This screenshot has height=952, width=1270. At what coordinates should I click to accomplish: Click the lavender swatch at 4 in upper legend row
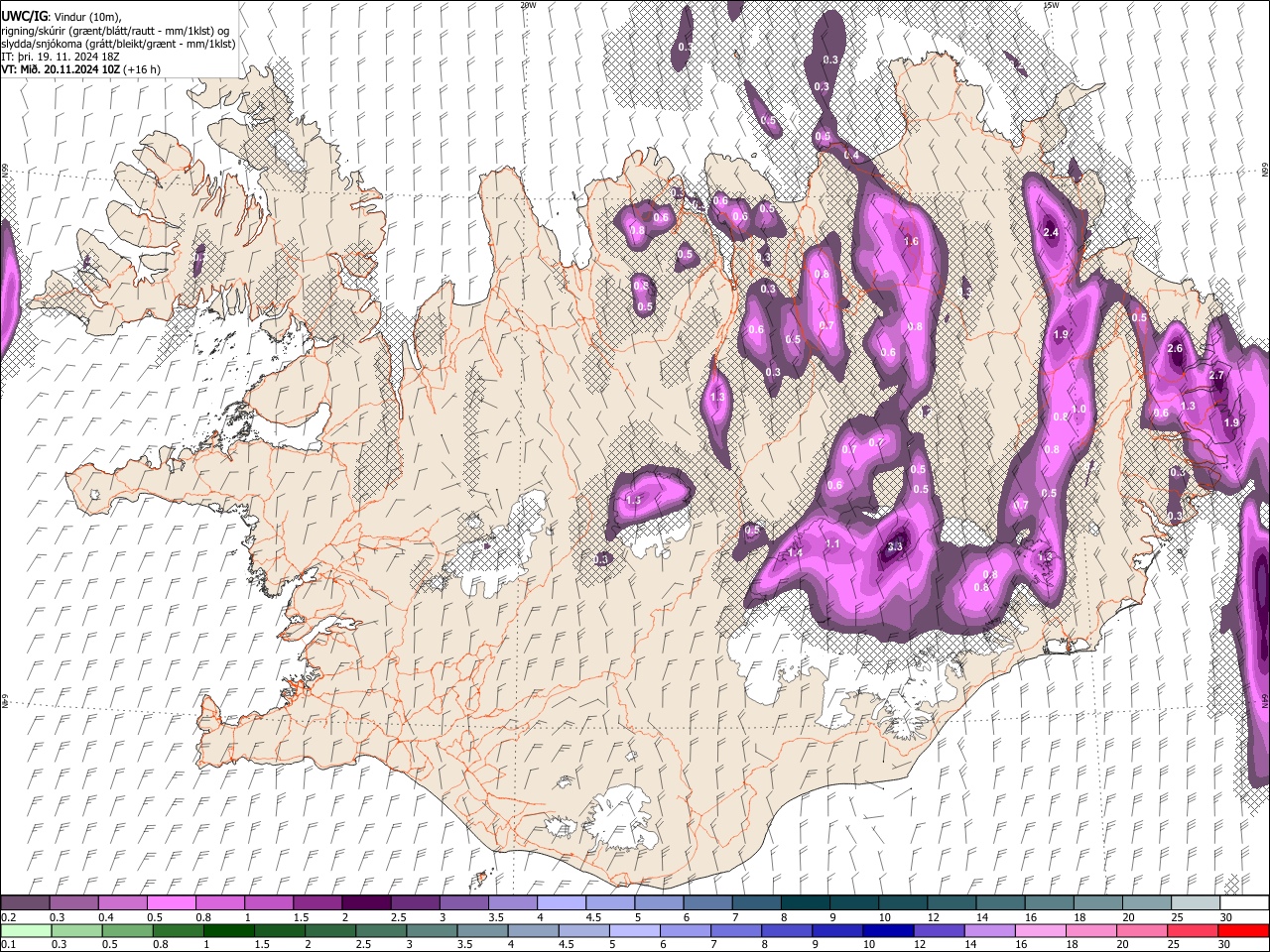[x=560, y=903]
